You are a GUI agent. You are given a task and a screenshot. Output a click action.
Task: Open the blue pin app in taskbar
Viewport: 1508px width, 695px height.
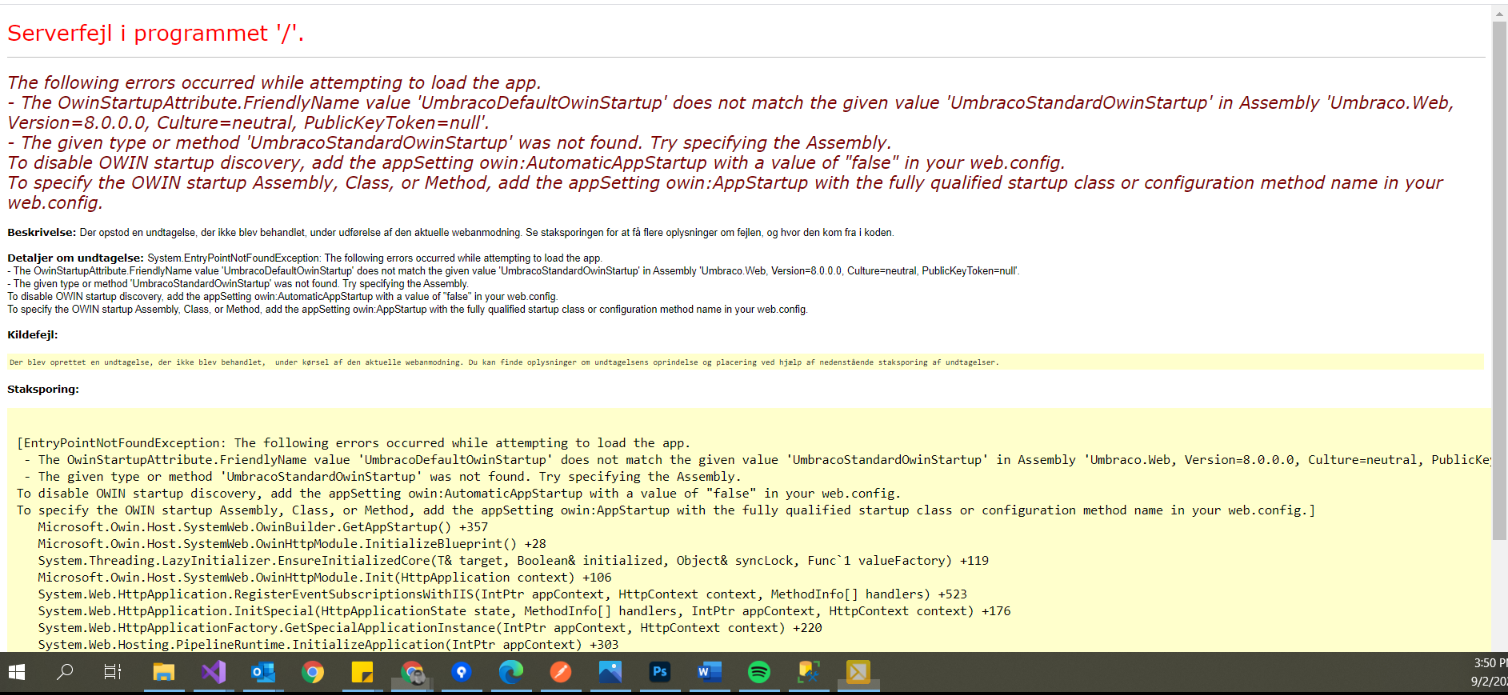pos(461,672)
